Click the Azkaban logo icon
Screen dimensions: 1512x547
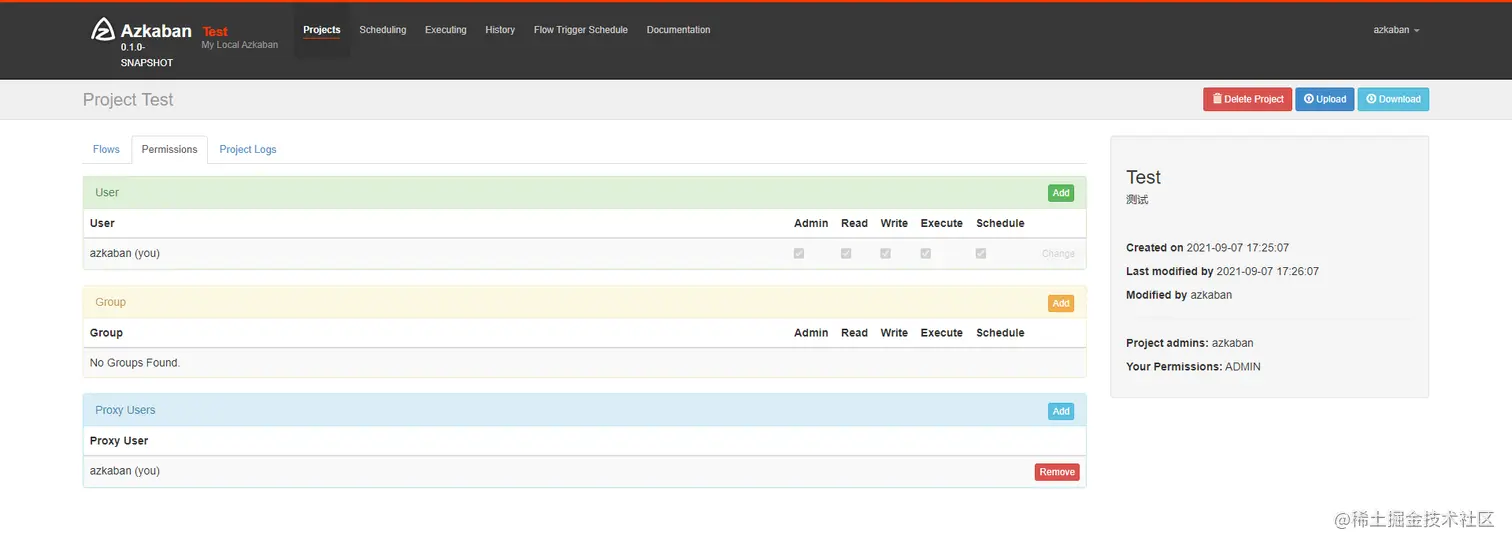click(x=103, y=30)
